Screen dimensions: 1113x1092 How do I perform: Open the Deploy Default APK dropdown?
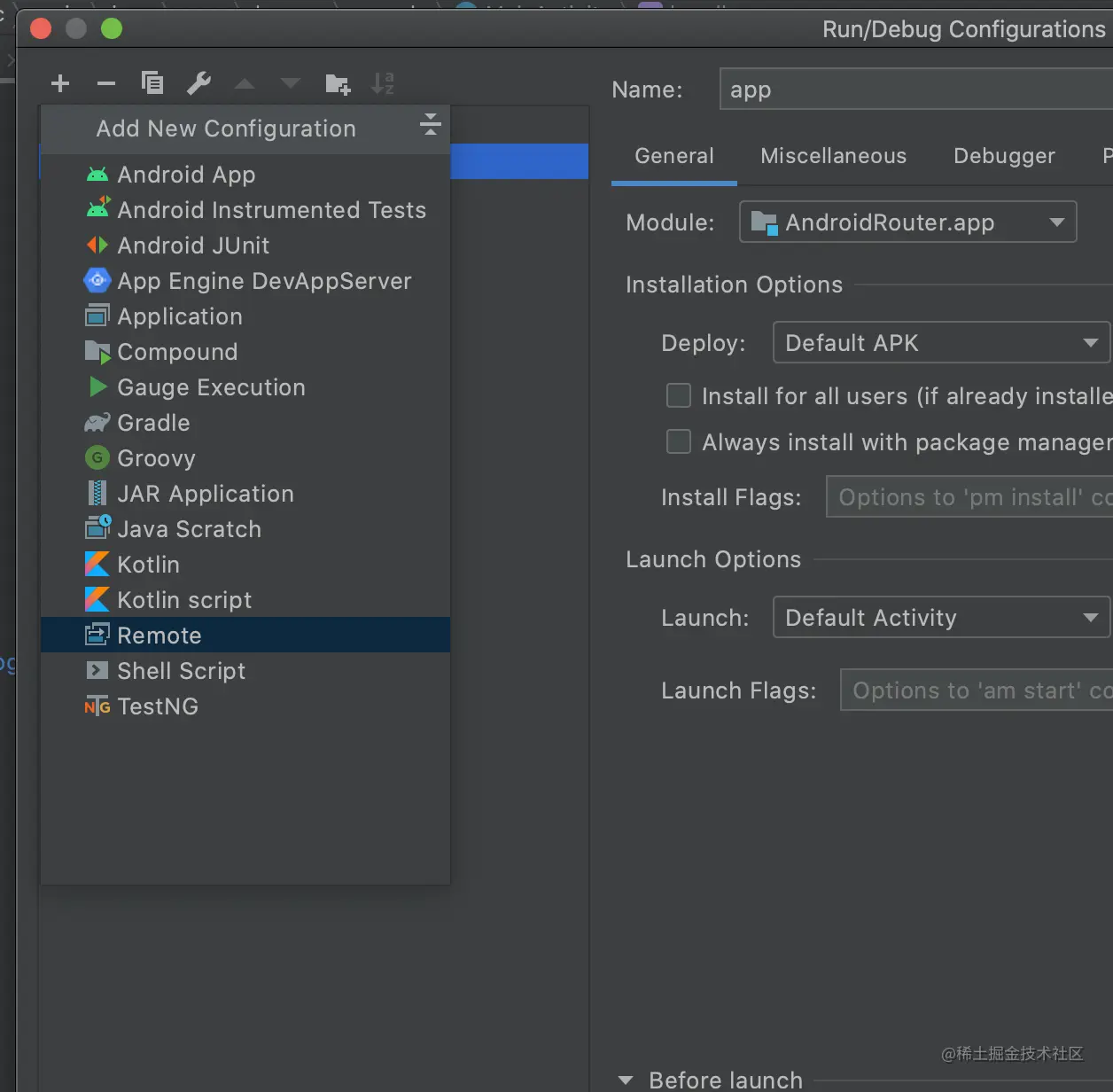[942, 342]
